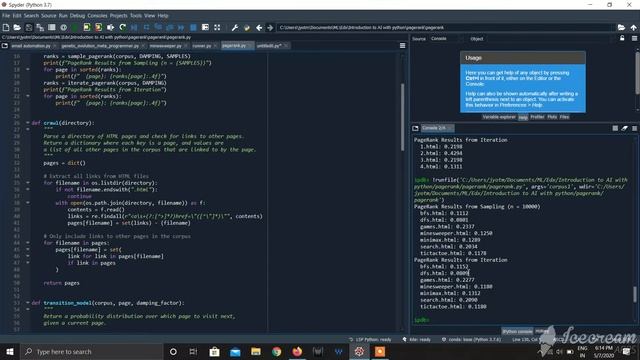Go forward with right arrow toolbar icon
640x360 pixels.
tap(270, 27)
